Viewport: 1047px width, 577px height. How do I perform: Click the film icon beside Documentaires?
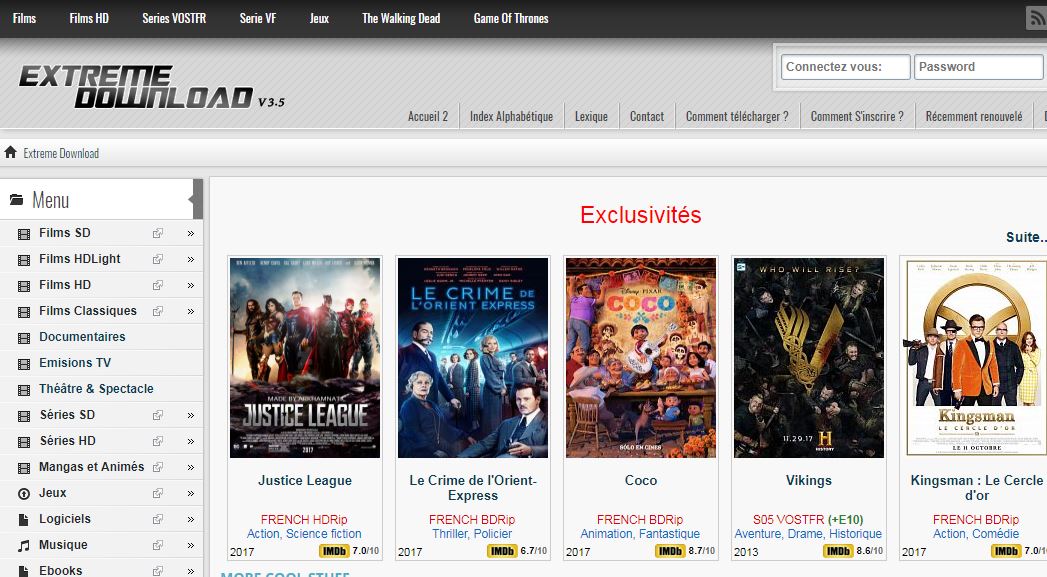(24, 338)
